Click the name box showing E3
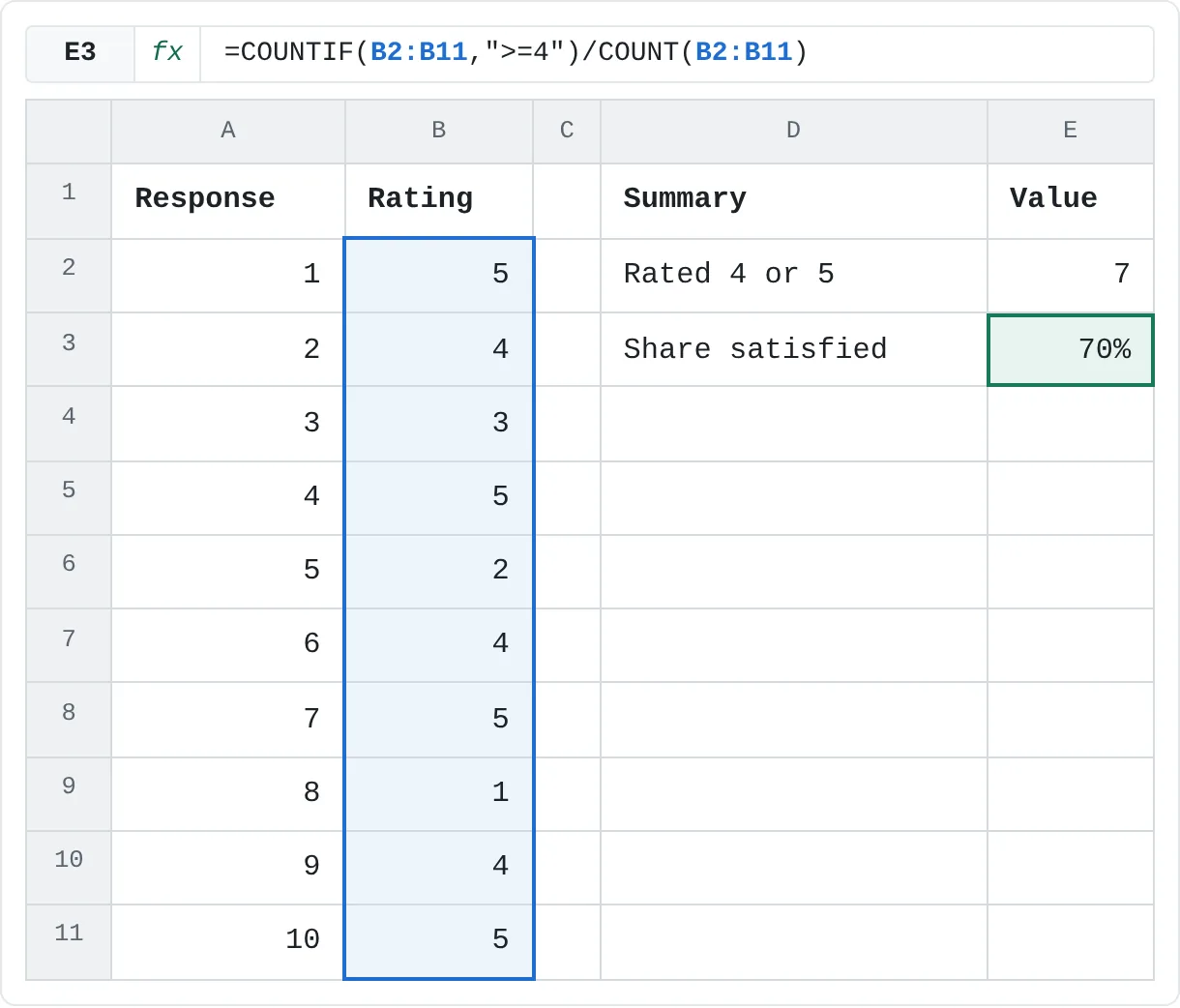The height and width of the screenshot is (1008, 1180). [80, 52]
